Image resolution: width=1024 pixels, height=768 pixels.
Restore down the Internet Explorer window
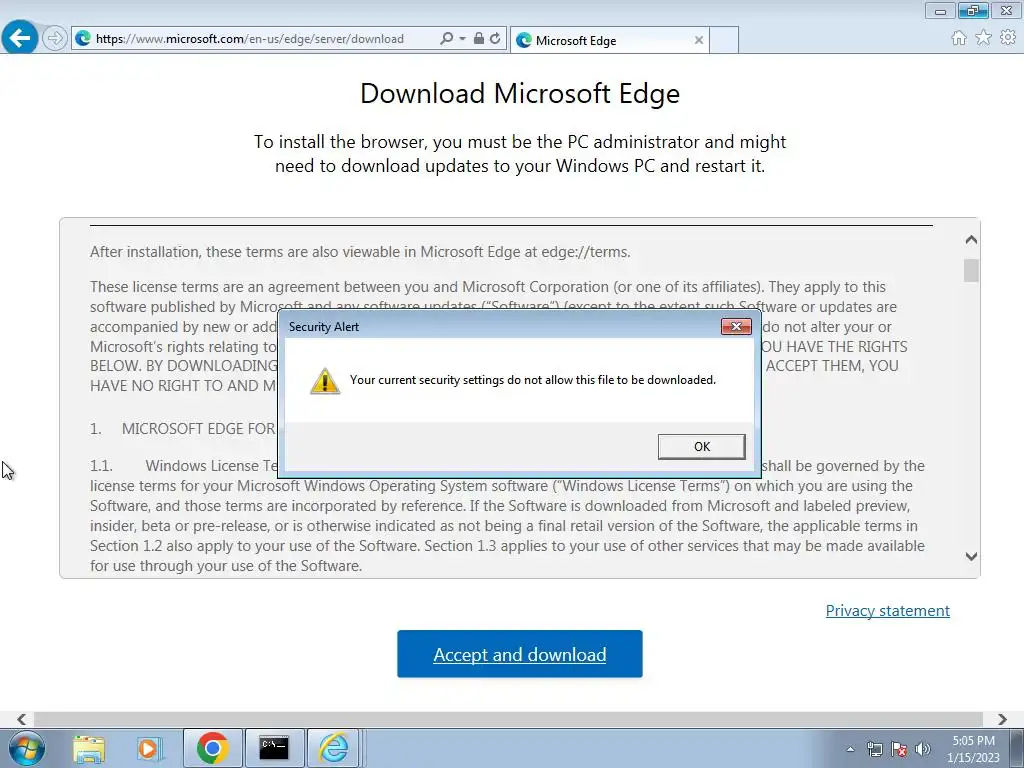tap(973, 10)
